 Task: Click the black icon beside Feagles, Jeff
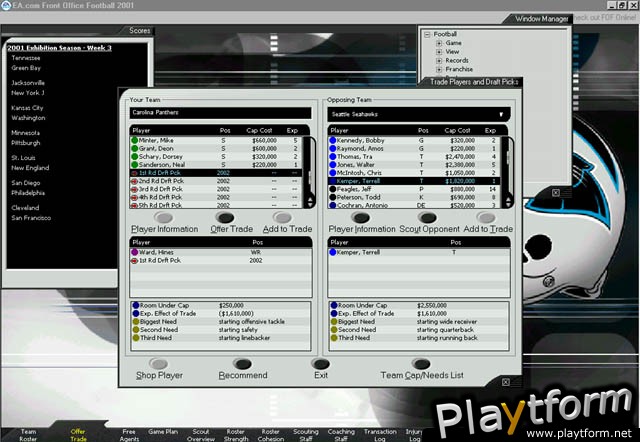(x=333, y=189)
